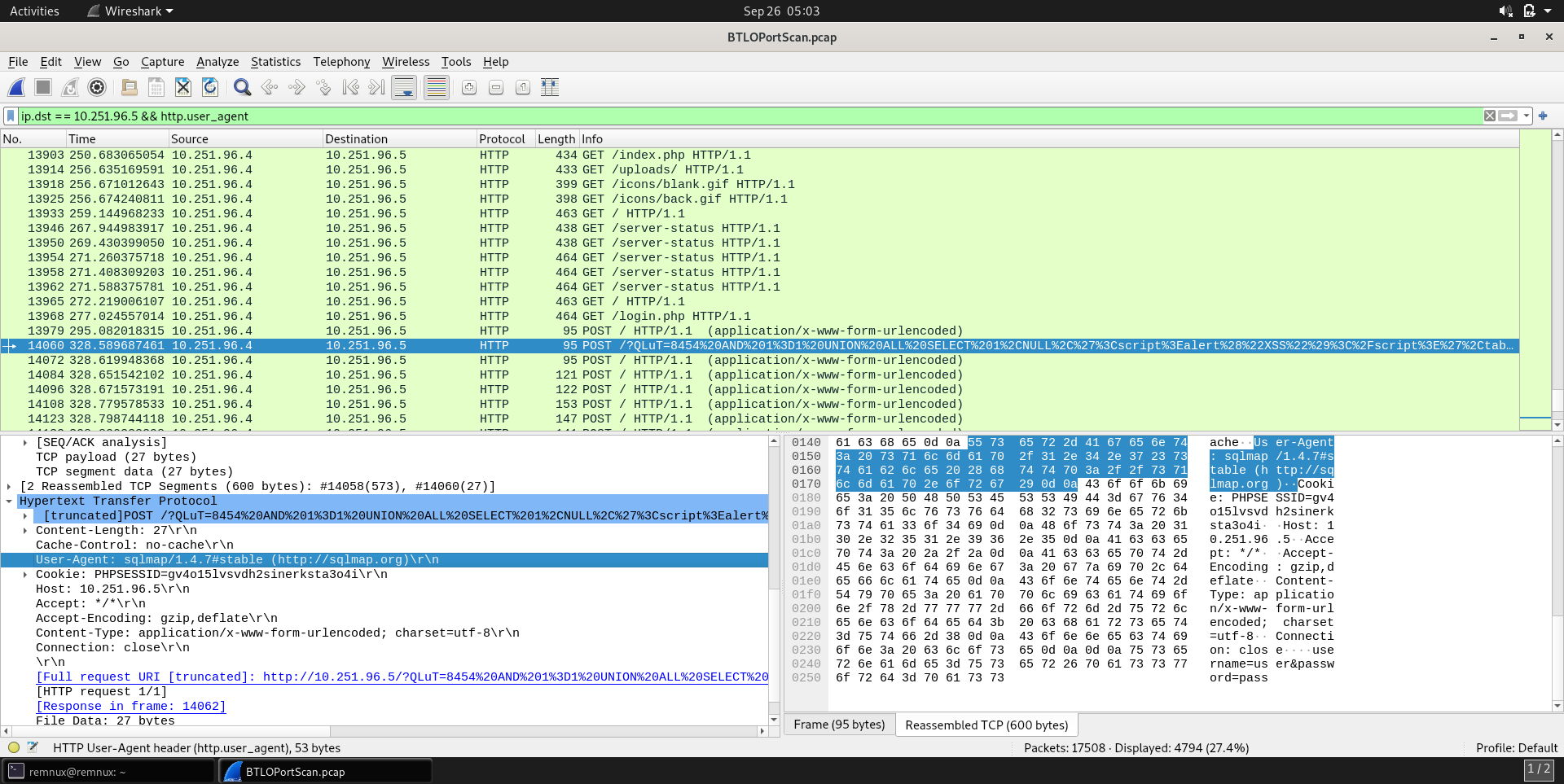Close this capture file using toolbar icon
This screenshot has height=784, width=1564.
click(x=183, y=88)
